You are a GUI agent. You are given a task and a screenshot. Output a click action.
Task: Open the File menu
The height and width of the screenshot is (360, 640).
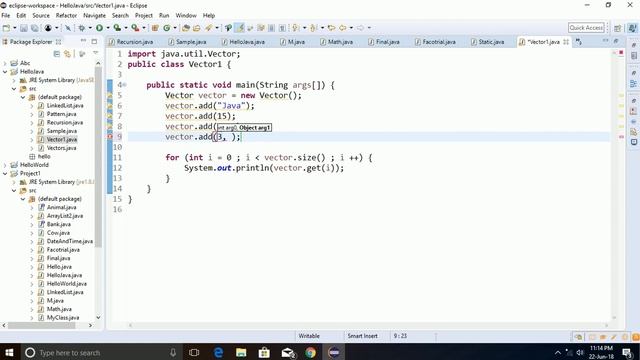coord(6,16)
